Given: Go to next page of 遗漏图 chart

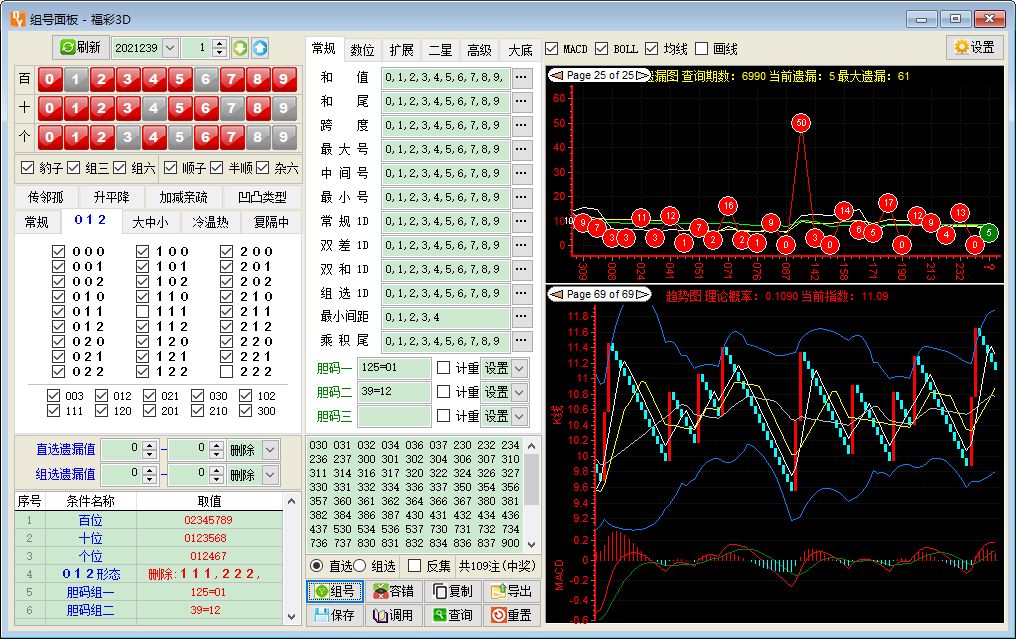Looking at the screenshot, I should pos(643,75).
